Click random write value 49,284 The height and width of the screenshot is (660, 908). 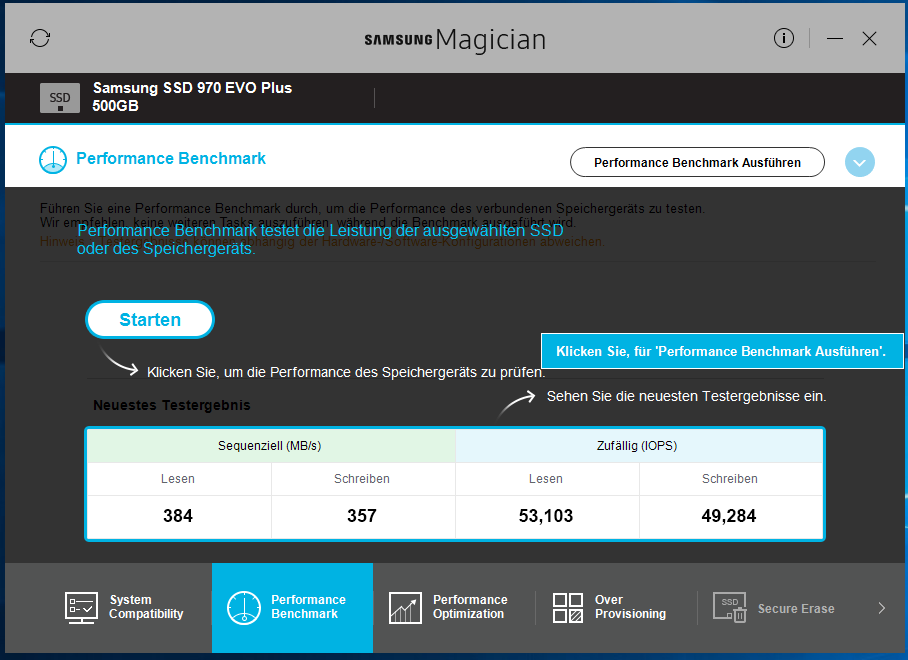[729, 516]
